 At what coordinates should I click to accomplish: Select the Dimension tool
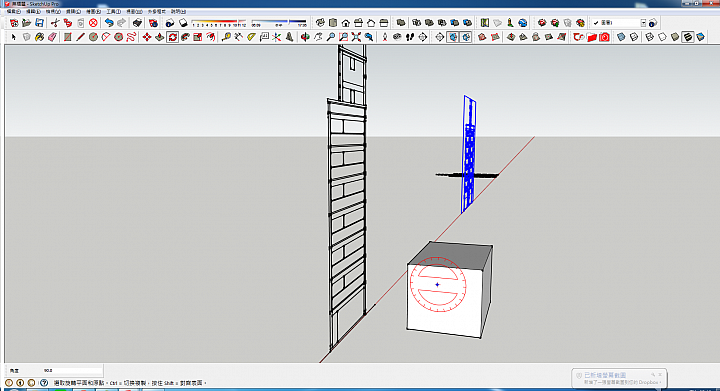point(238,37)
